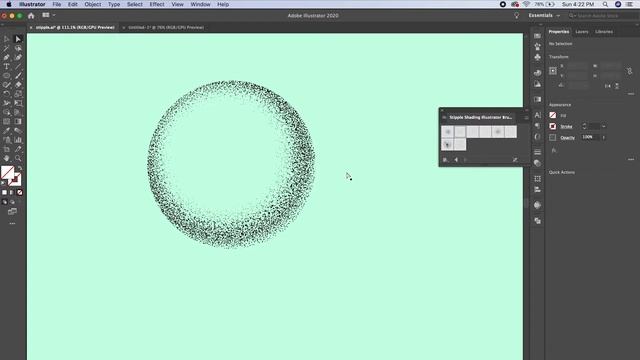640x360 pixels.
Task: Select the Artboard tool
Action: pos(6,149)
